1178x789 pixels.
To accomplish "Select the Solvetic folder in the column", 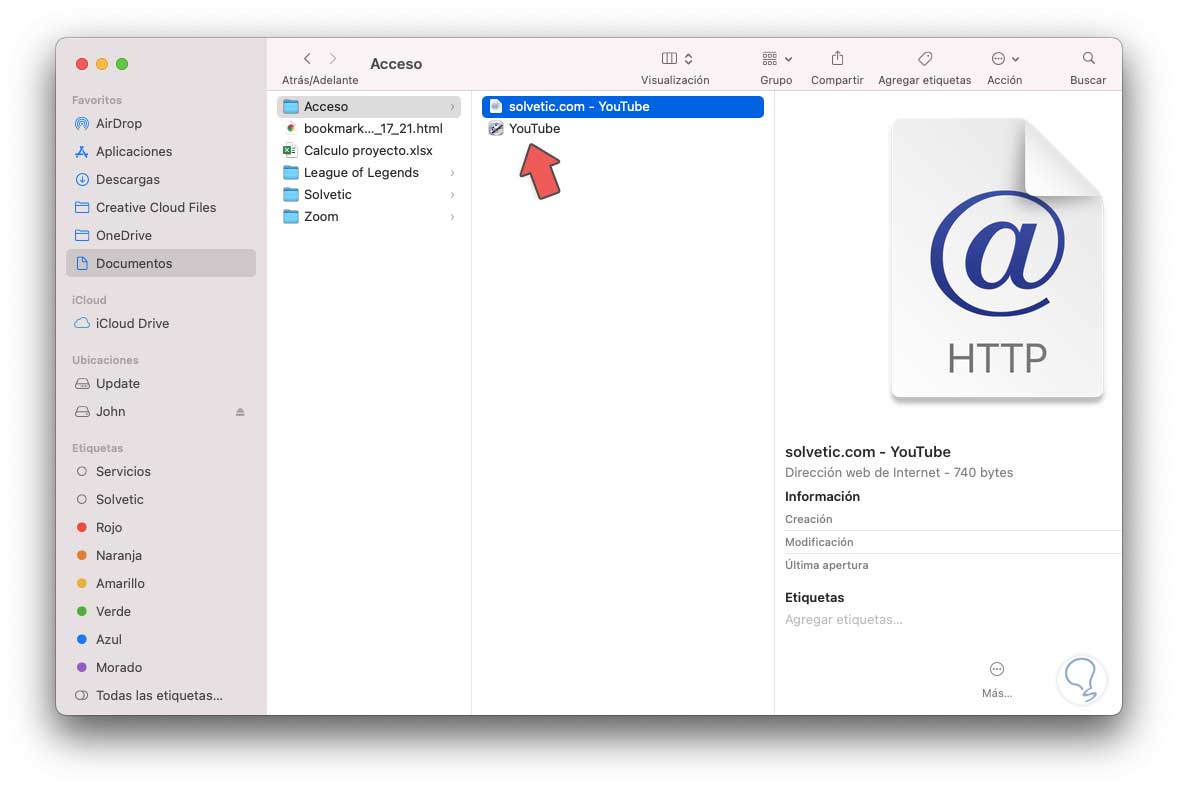I will pyautogui.click(x=369, y=195).
